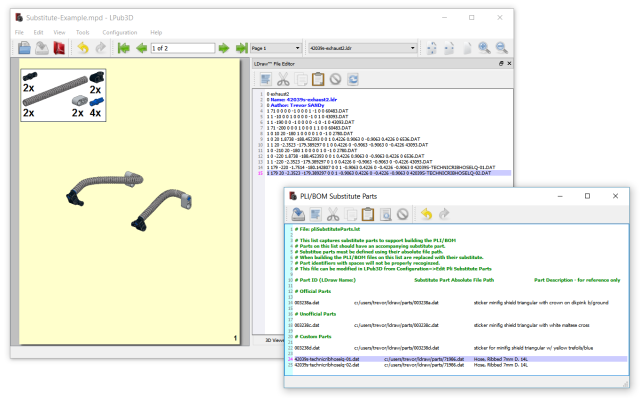The image size is (640, 398).
Task: Click delete icon in Substitute Parts toolbar
Action: pos(403,214)
